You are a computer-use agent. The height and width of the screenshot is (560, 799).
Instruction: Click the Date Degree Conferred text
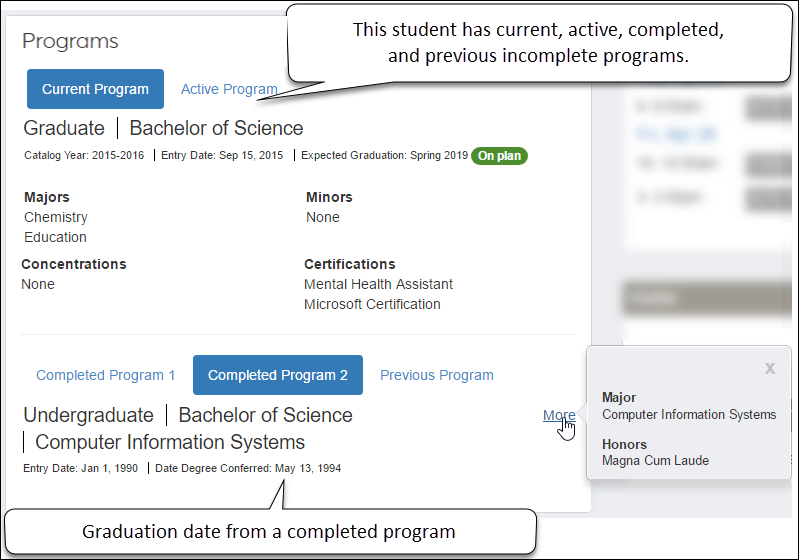tap(248, 468)
